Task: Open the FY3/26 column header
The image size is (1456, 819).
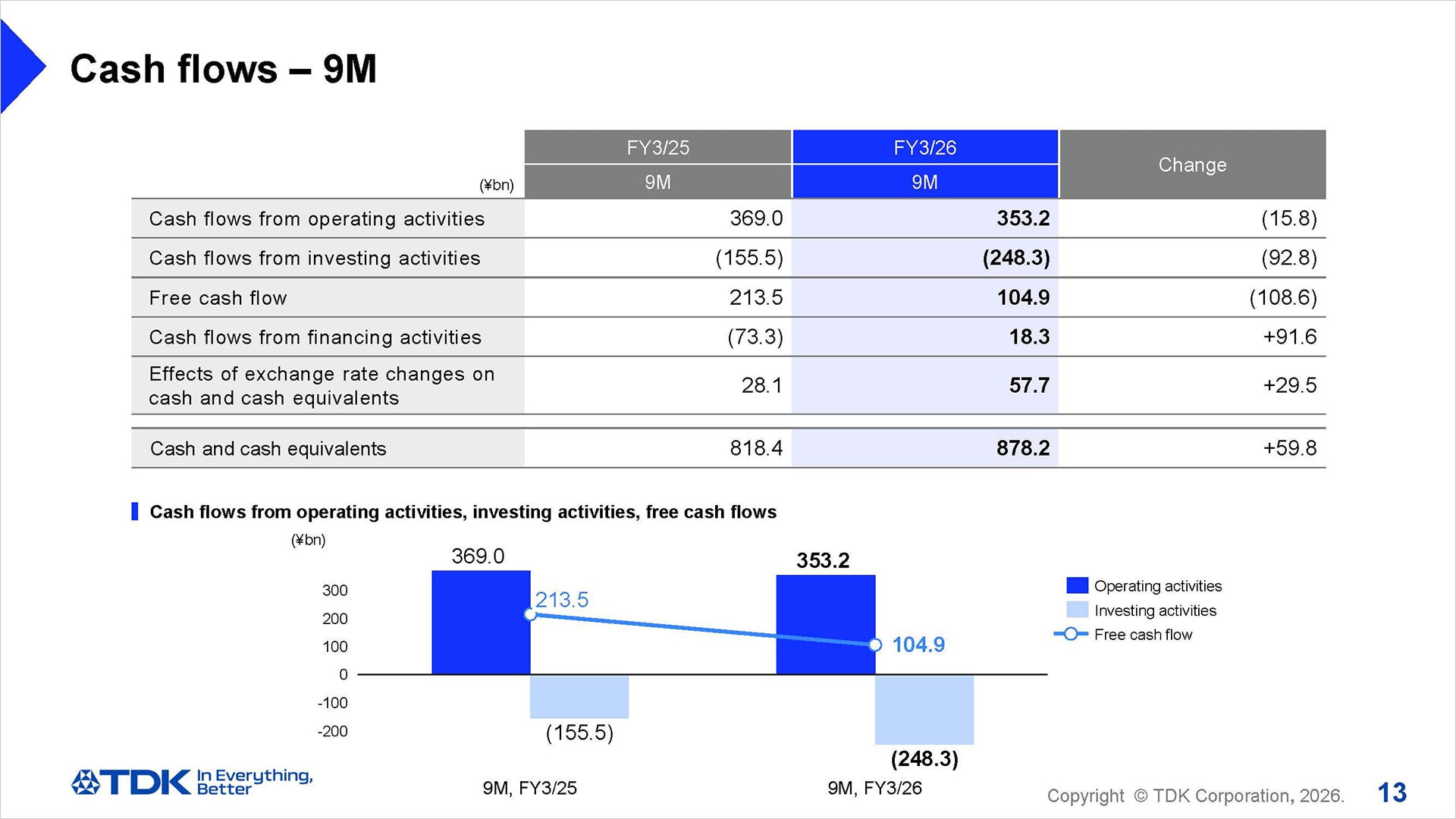Action: pyautogui.click(x=924, y=147)
